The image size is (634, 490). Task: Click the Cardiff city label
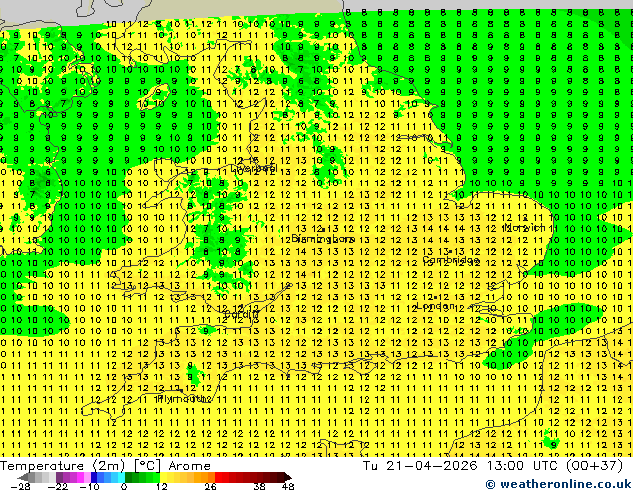coord(242,314)
